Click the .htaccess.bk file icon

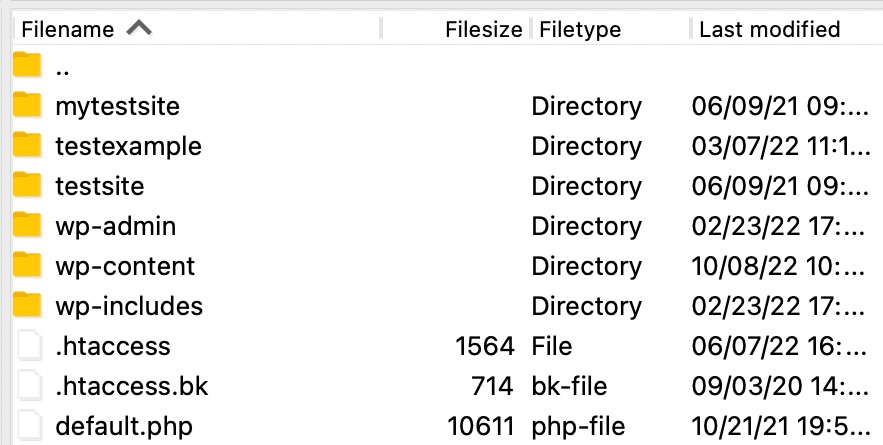pyautogui.click(x=30, y=385)
